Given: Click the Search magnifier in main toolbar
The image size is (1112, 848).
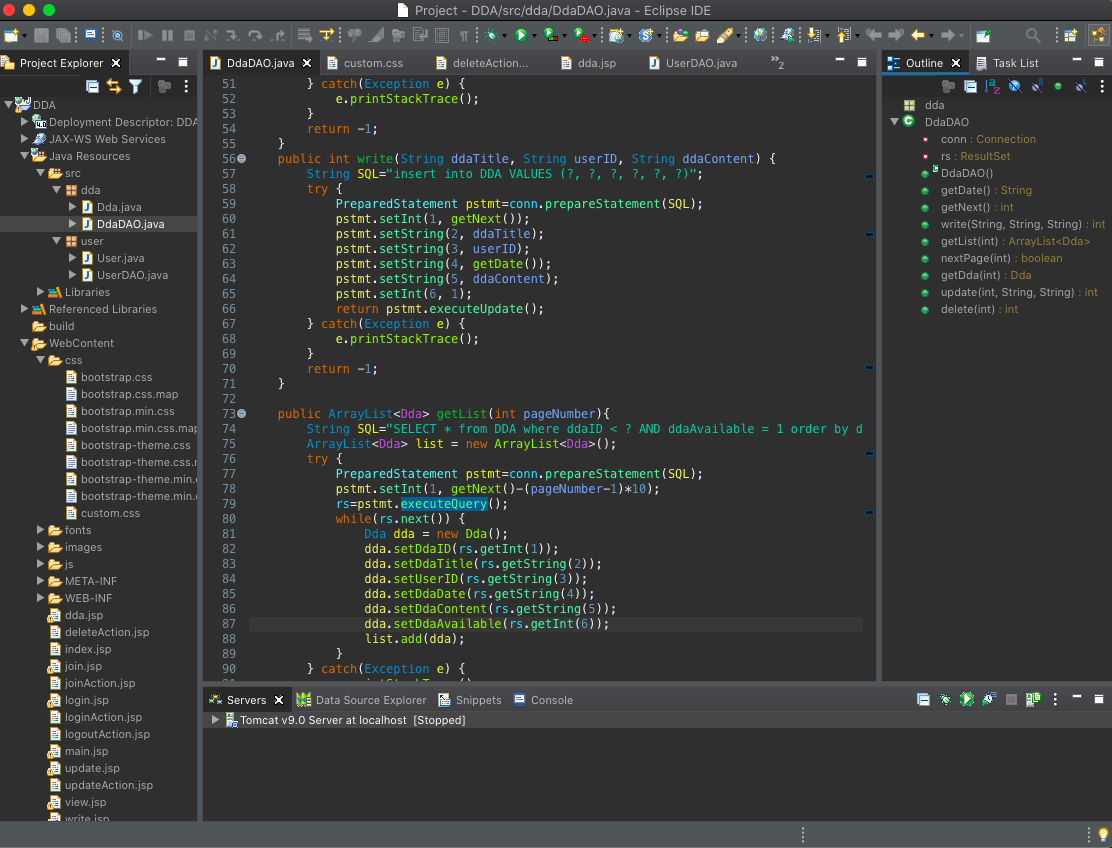Looking at the screenshot, I should [x=1033, y=35].
